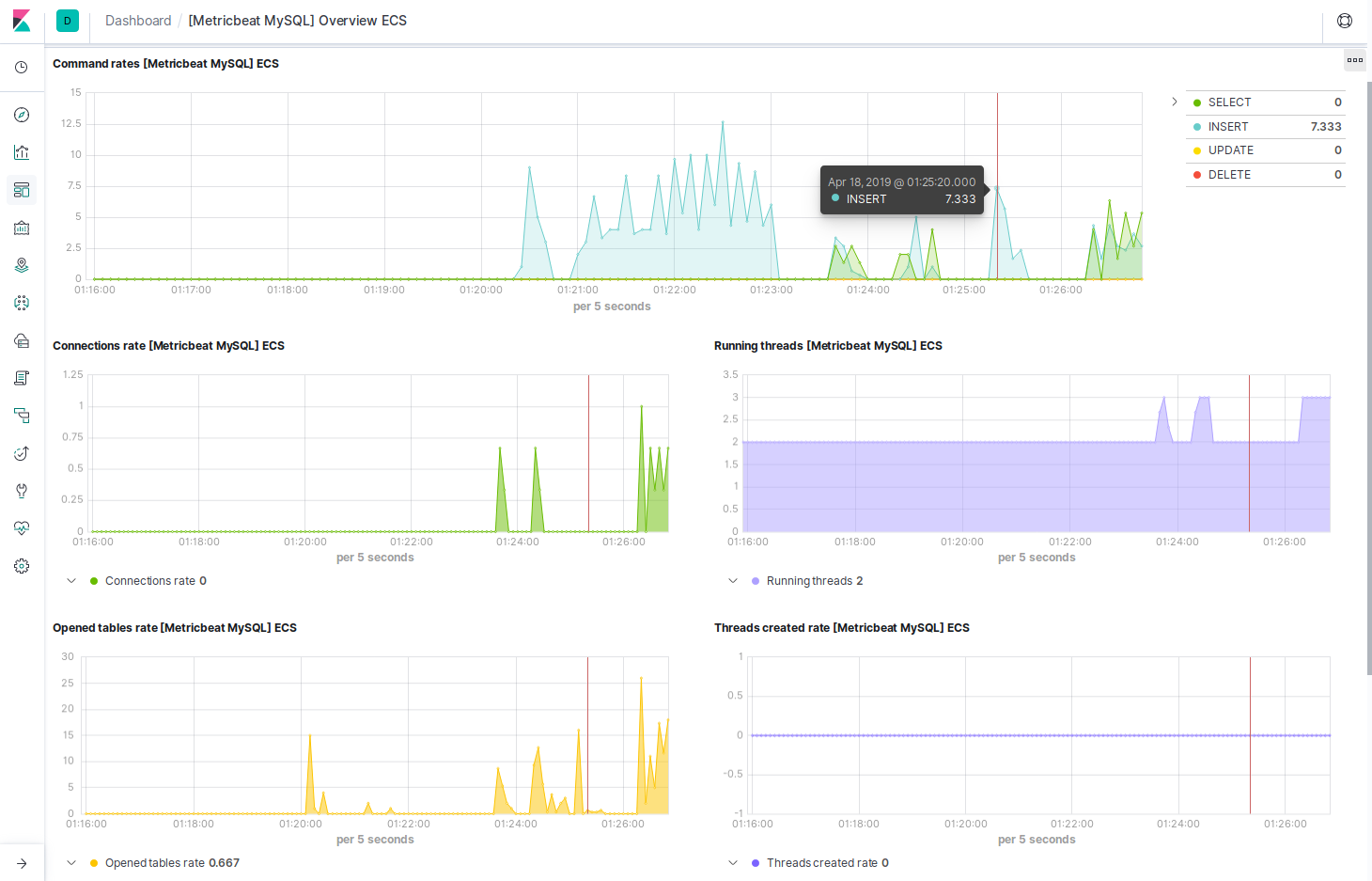Click the green SELECT color dot
Screen dimensions: 1372x881
(1197, 102)
